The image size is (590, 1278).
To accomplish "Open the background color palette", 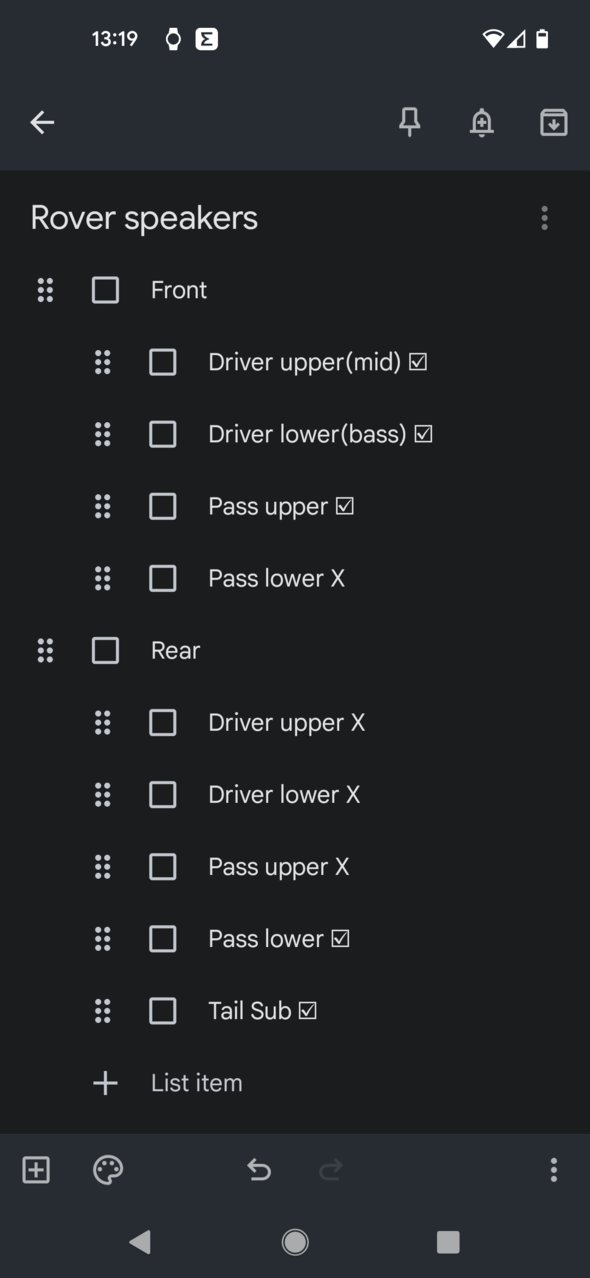I will 108,1169.
